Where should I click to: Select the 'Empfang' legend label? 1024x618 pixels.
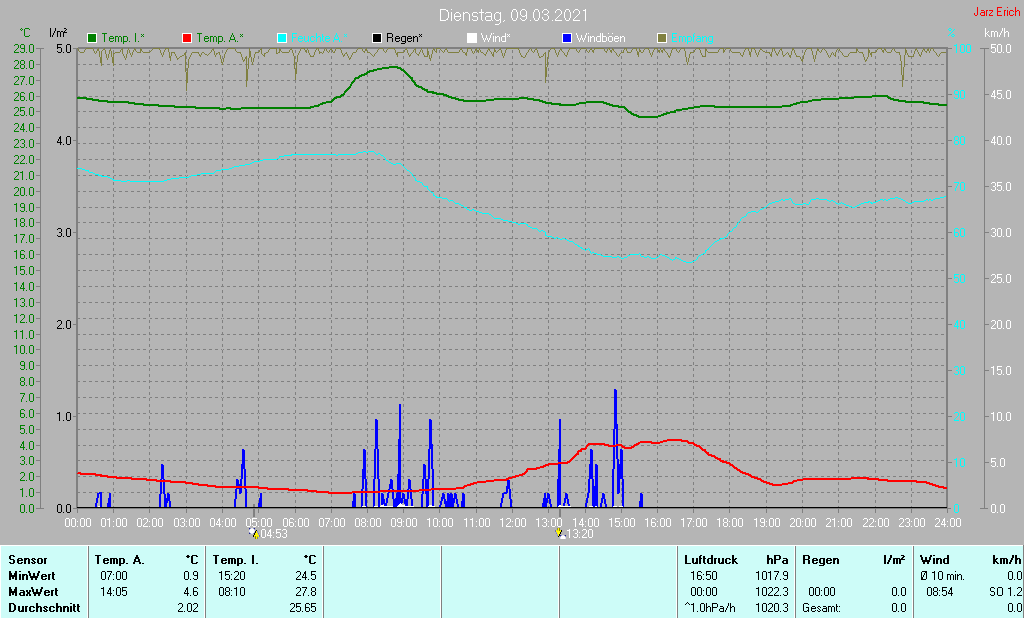point(692,39)
